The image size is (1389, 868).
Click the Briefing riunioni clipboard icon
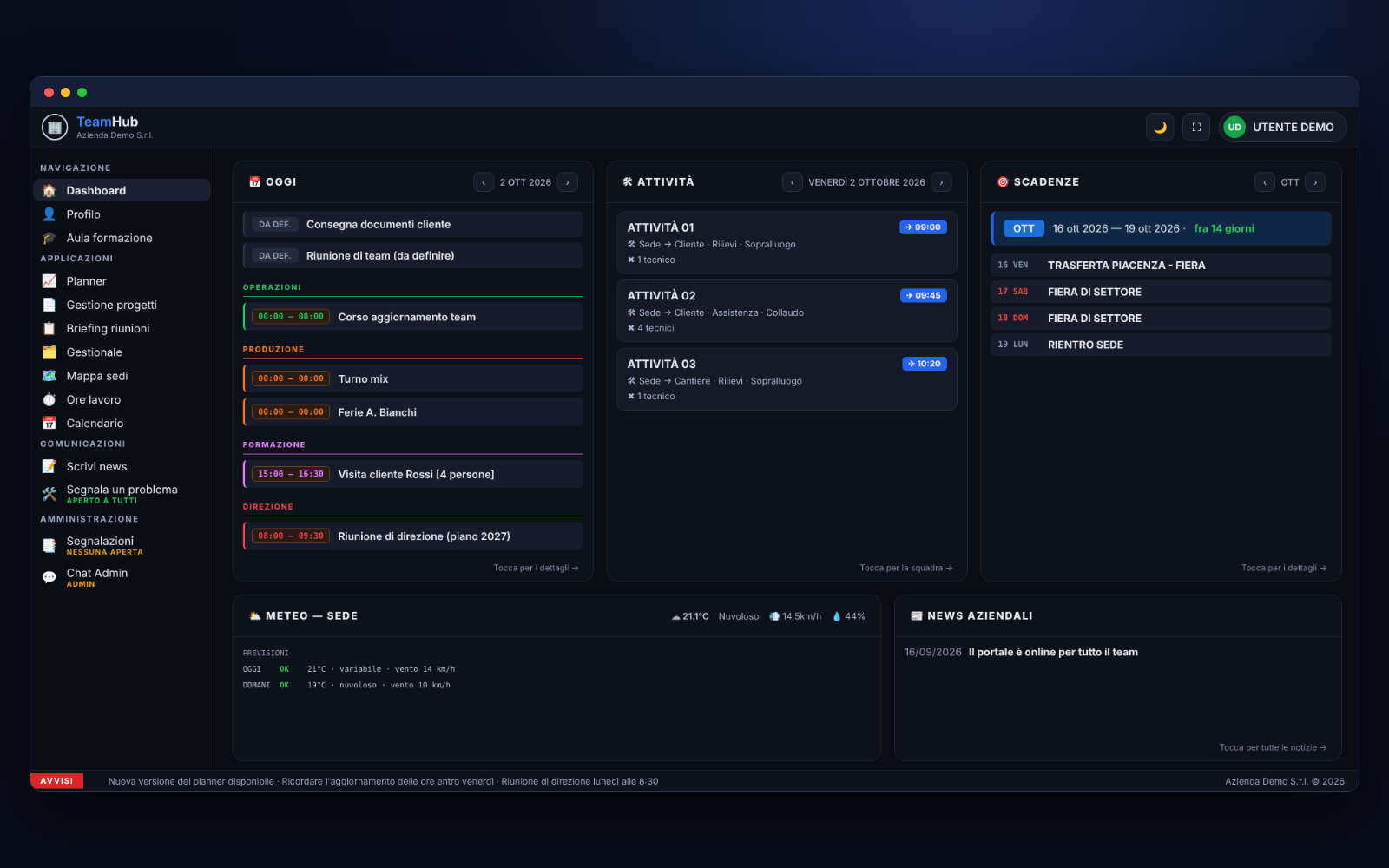tap(49, 328)
